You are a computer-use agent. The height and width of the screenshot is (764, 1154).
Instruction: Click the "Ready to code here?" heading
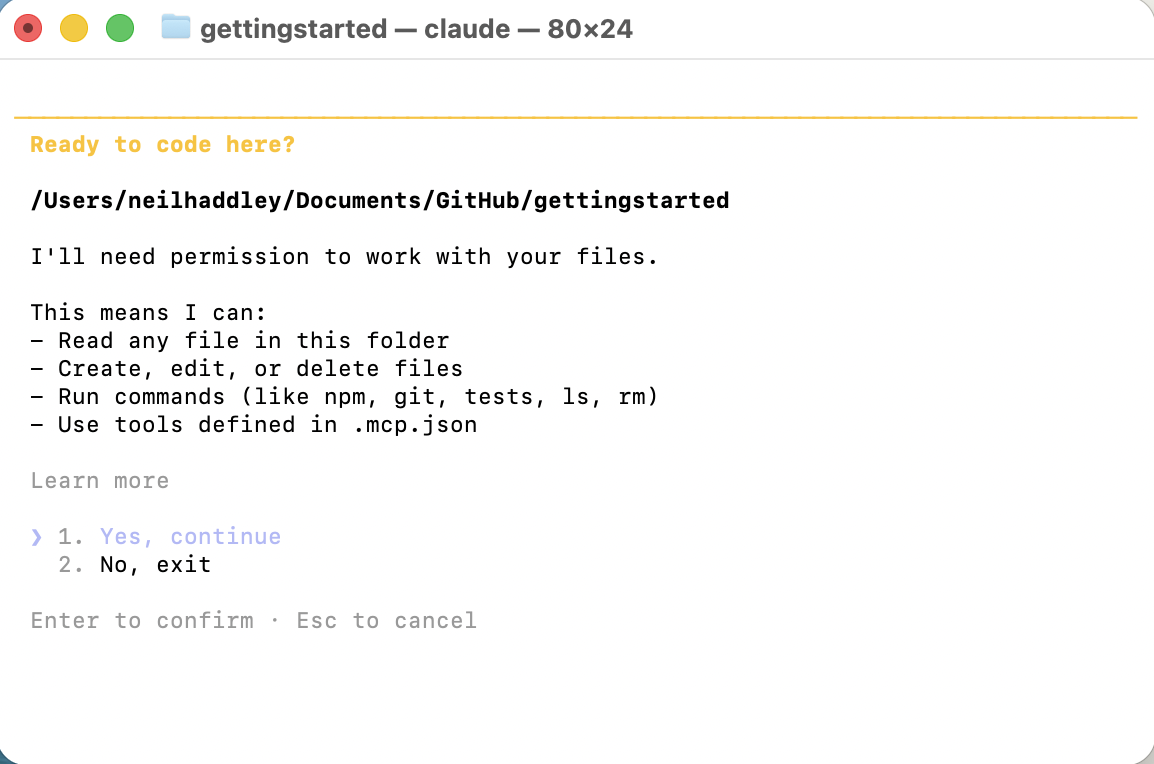pos(162,145)
